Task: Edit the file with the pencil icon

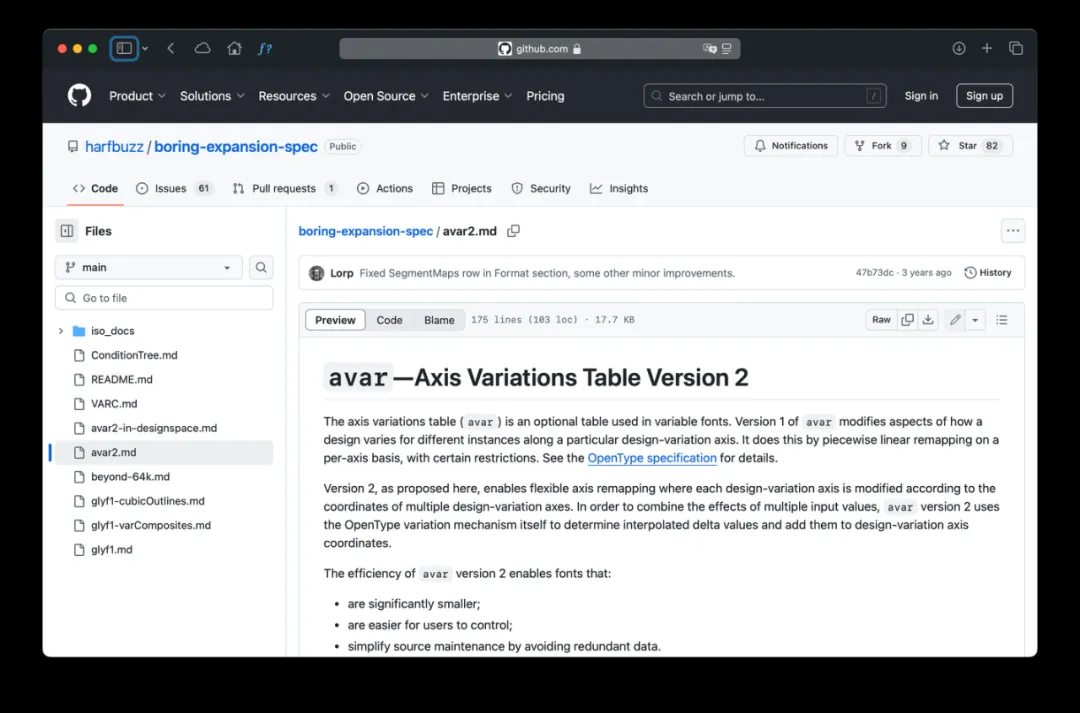Action: click(955, 320)
